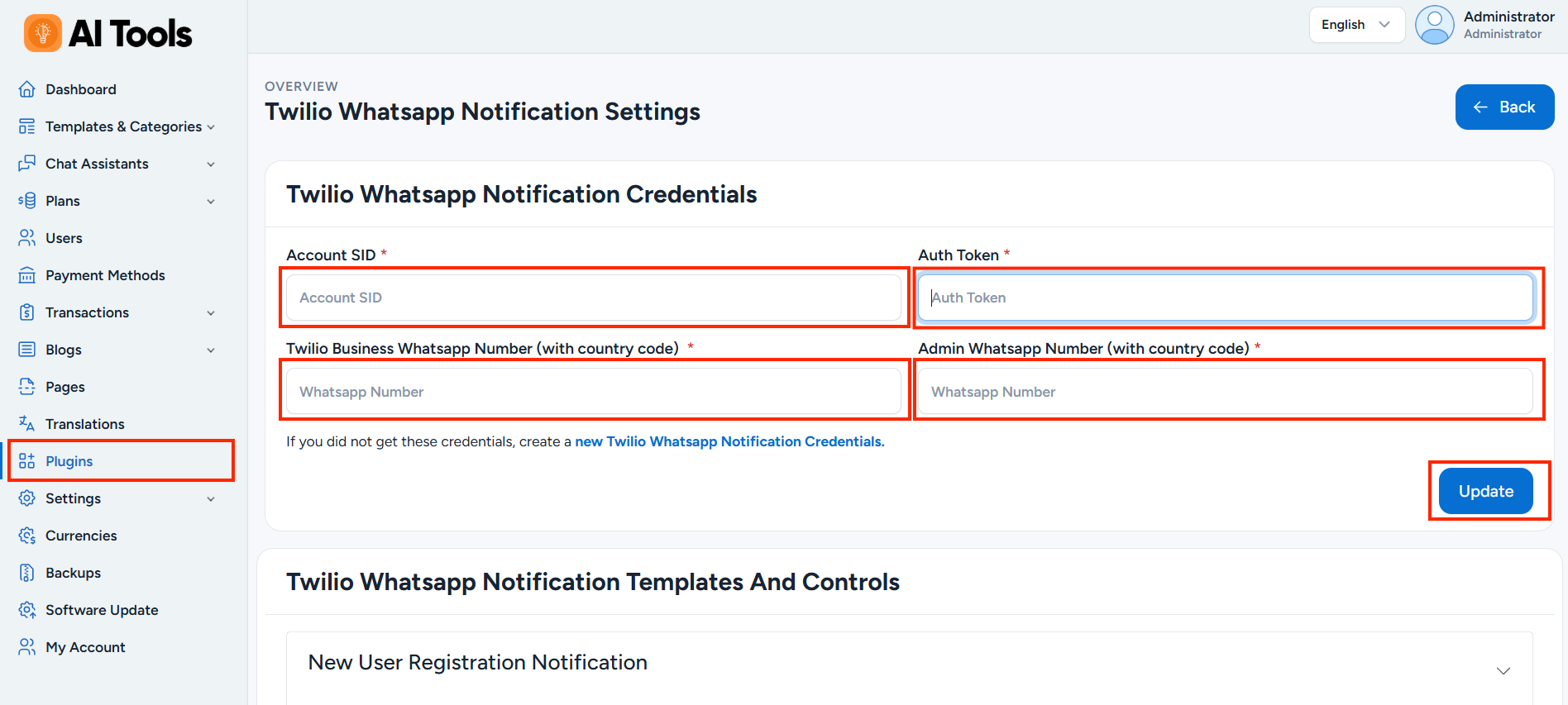The width and height of the screenshot is (1568, 705).
Task: Click the Plans coins icon
Action: [27, 201]
